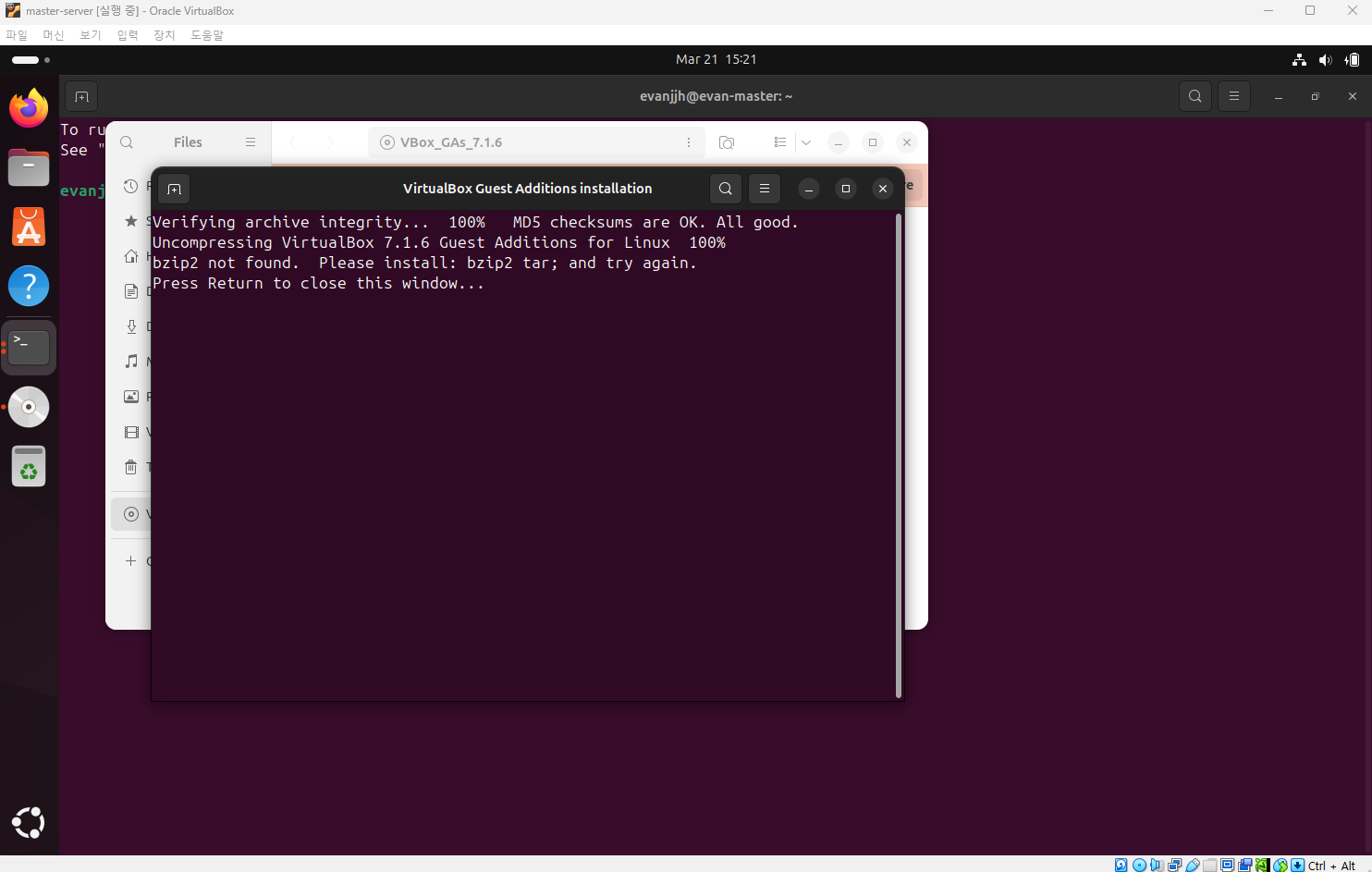1372x872 pixels.
Task: Click VirtualBox audio status indicator
Action: click(1157, 866)
